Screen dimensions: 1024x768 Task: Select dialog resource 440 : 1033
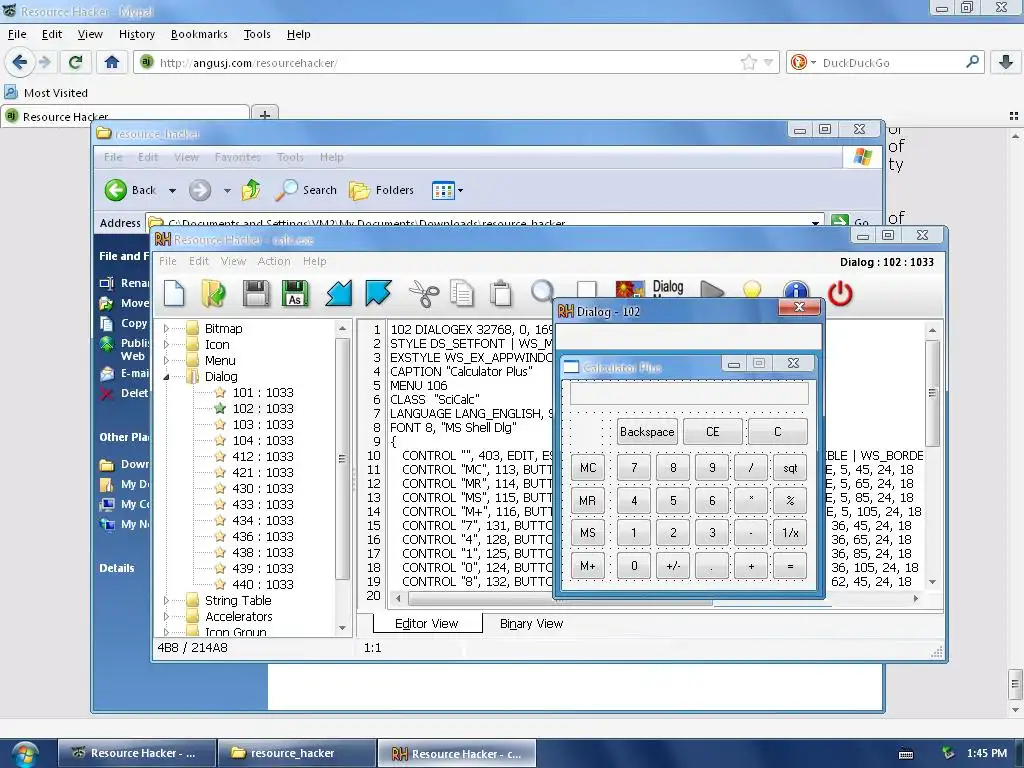point(263,584)
